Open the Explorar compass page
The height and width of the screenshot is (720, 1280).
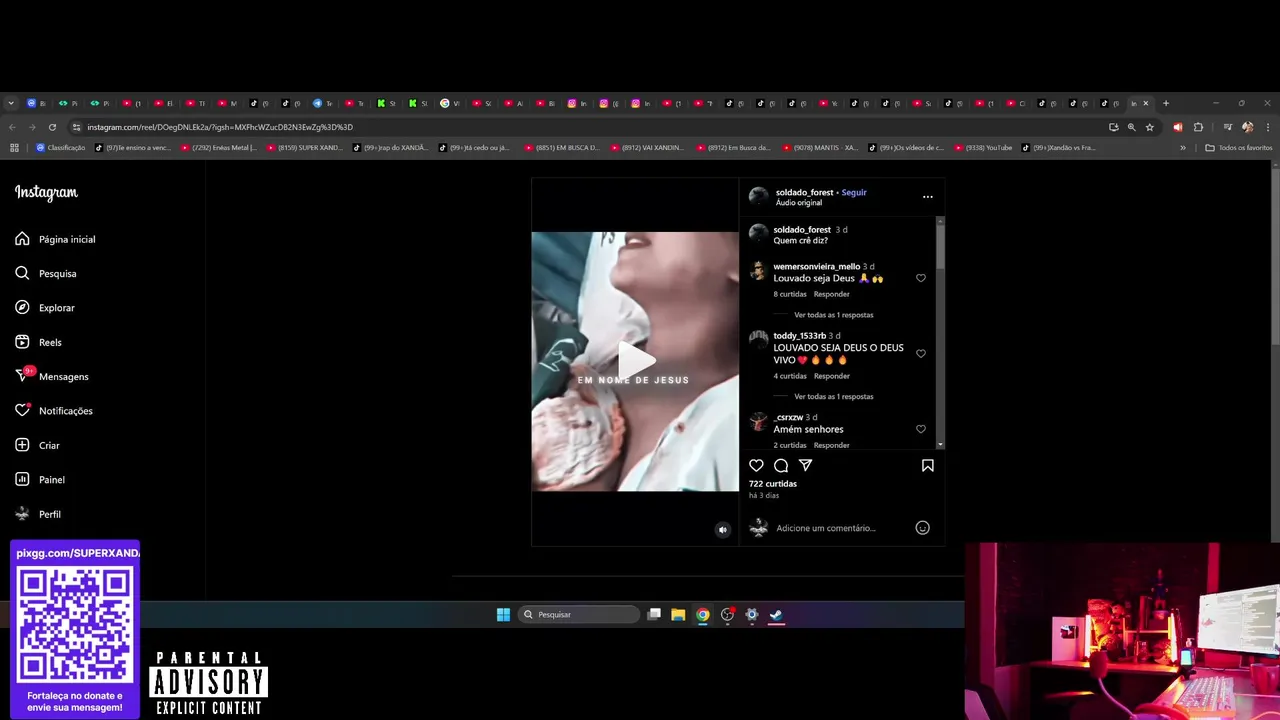(45, 308)
